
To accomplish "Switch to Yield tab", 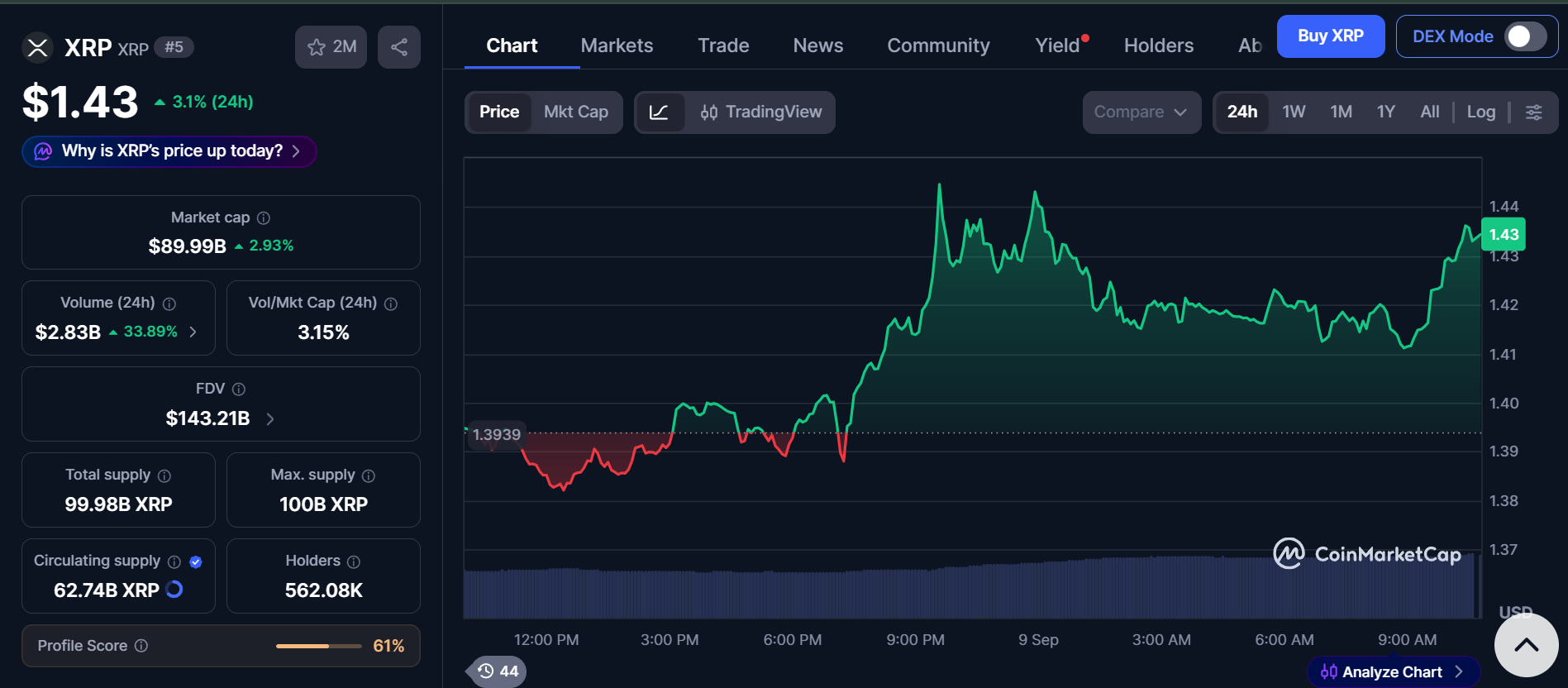I will (1058, 45).
